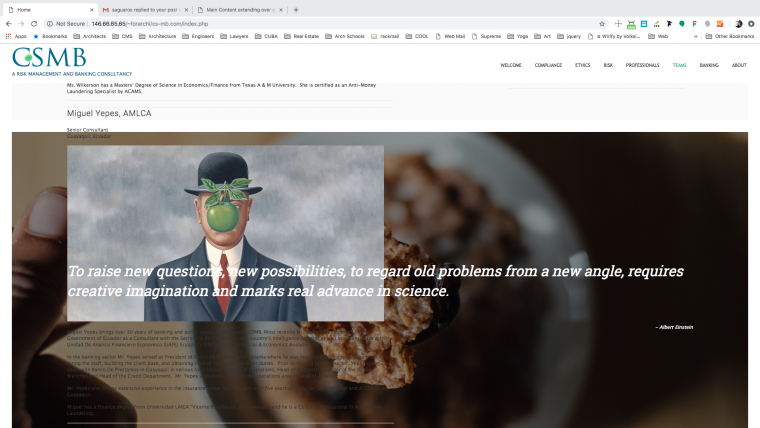The image size is (760, 428).
Task: Click the CSMB logo
Action: click(x=49, y=58)
